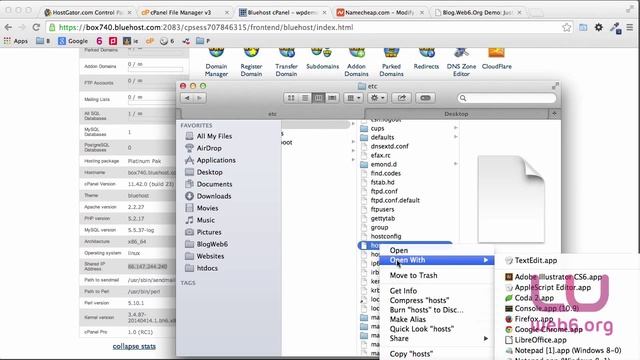
Task: Close Blog.Web6.Org Demo tab
Action: point(519,13)
